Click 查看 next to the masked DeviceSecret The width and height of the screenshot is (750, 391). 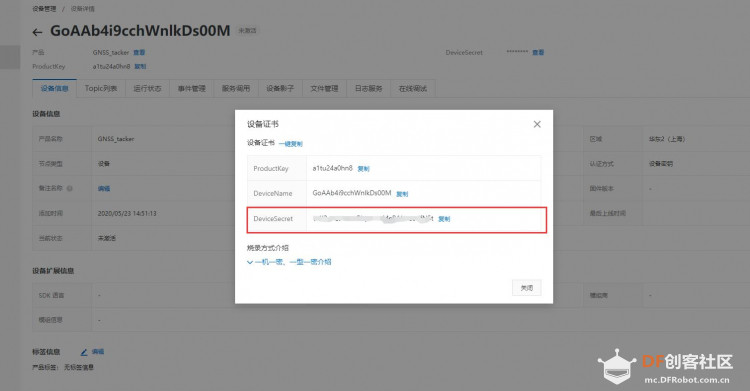[x=538, y=52]
